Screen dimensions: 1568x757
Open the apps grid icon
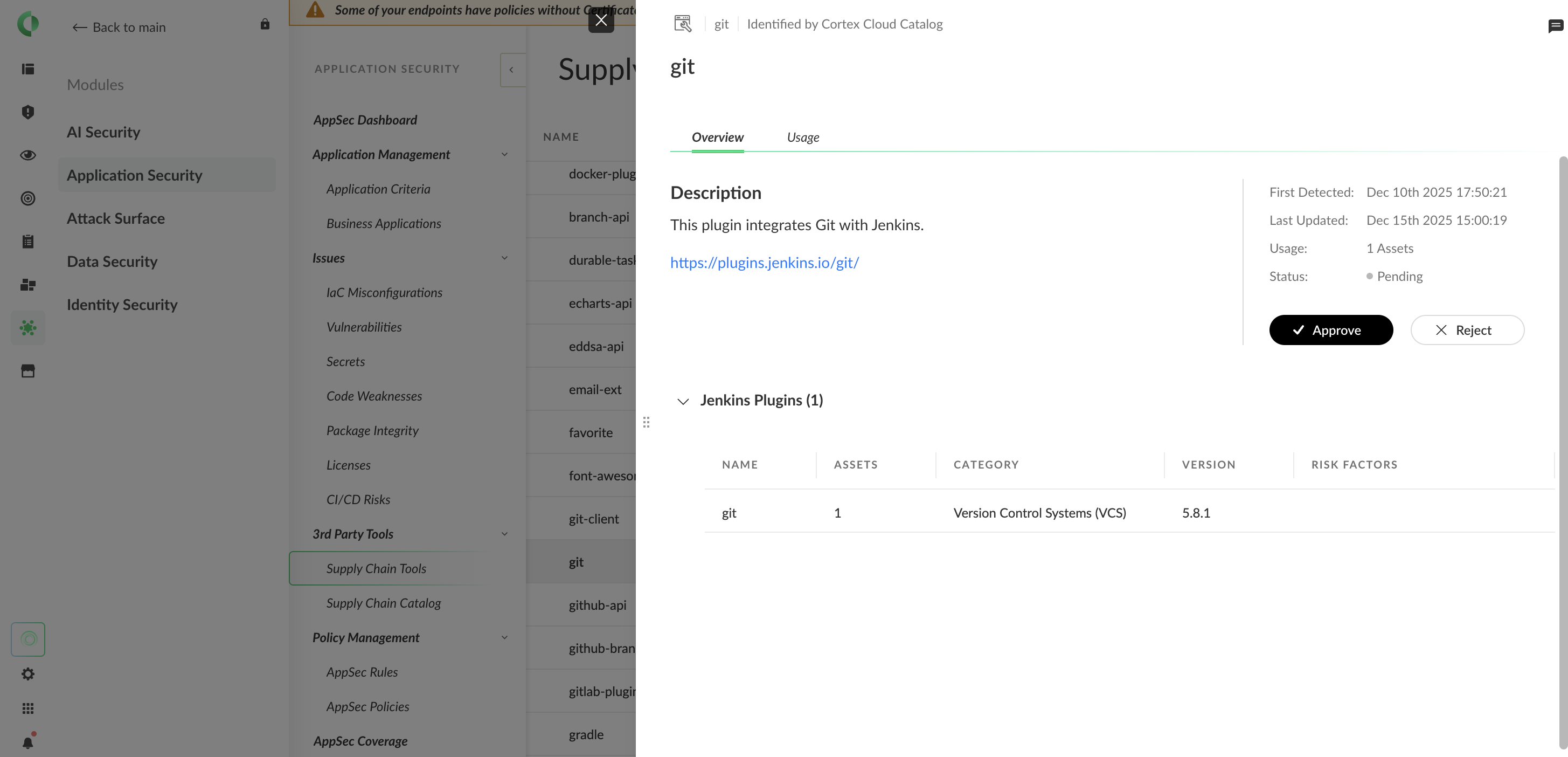click(28, 708)
